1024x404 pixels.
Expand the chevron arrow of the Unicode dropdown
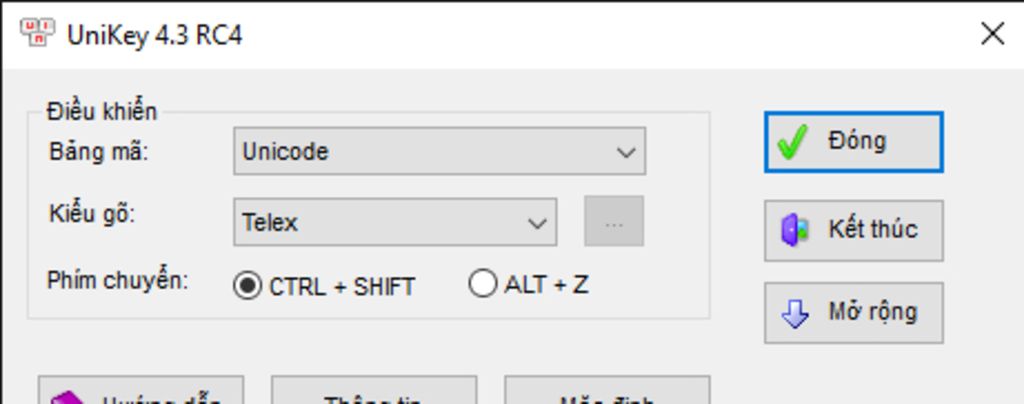point(626,153)
